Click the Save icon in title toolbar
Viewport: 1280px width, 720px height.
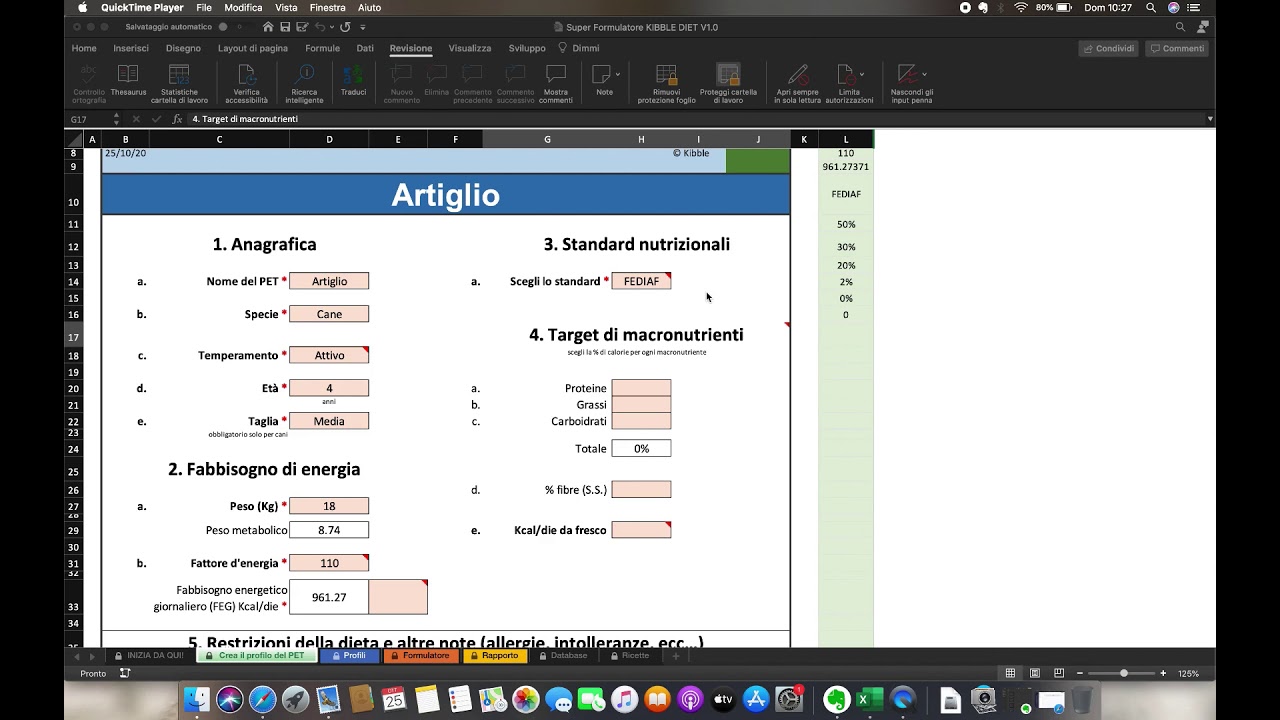pos(285,27)
